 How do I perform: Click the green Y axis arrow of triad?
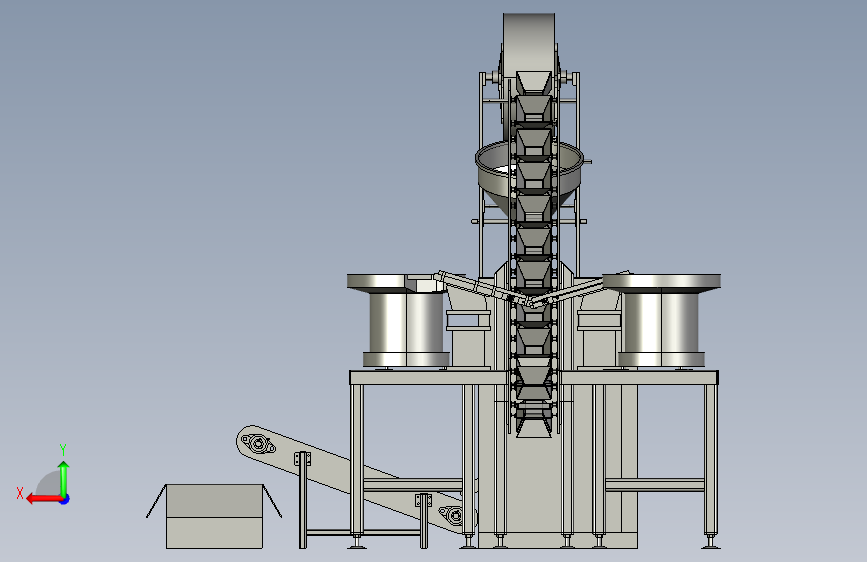[x=64, y=478]
